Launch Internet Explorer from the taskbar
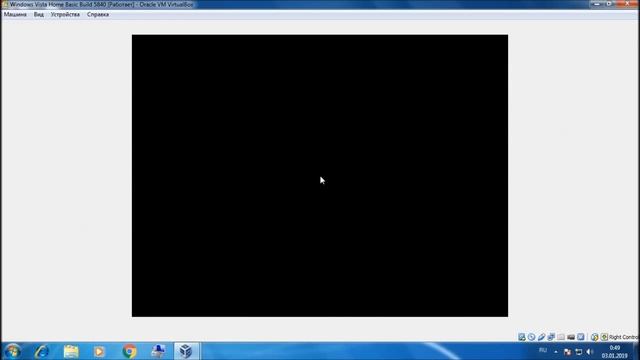Image resolution: width=640 pixels, height=360 pixels. [x=42, y=351]
